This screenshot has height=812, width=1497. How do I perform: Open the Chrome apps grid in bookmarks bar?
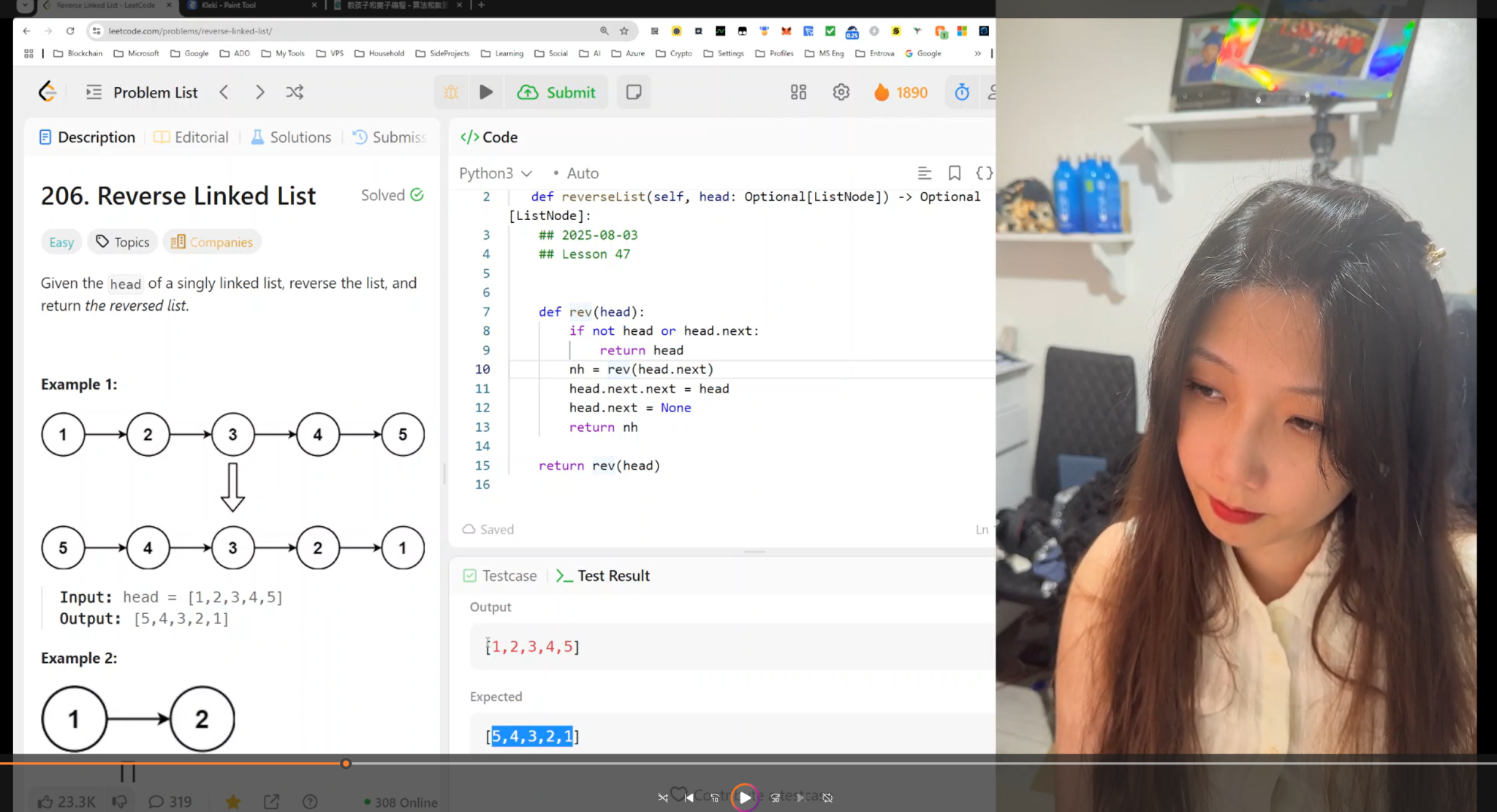[x=29, y=53]
